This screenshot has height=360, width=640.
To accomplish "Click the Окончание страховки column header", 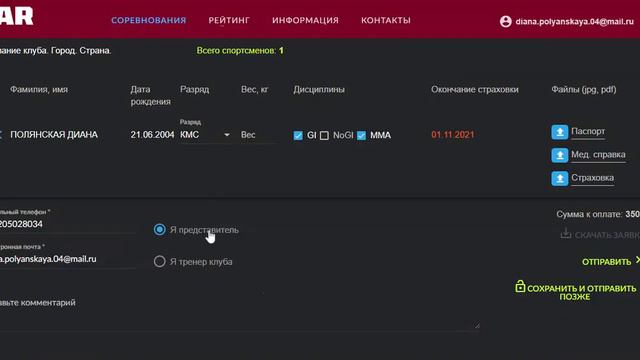I will pos(475,89).
